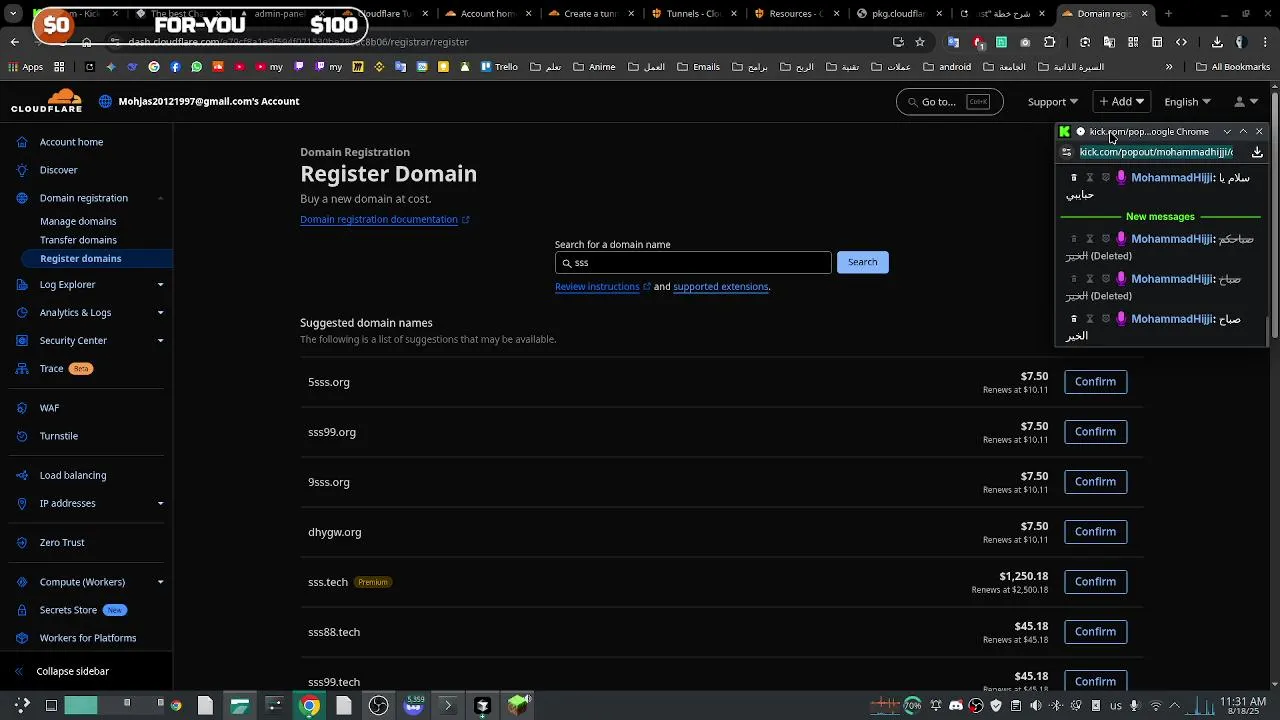The height and width of the screenshot is (720, 1280).
Task: Expand the Security Center section
Action: pyautogui.click(x=160, y=341)
